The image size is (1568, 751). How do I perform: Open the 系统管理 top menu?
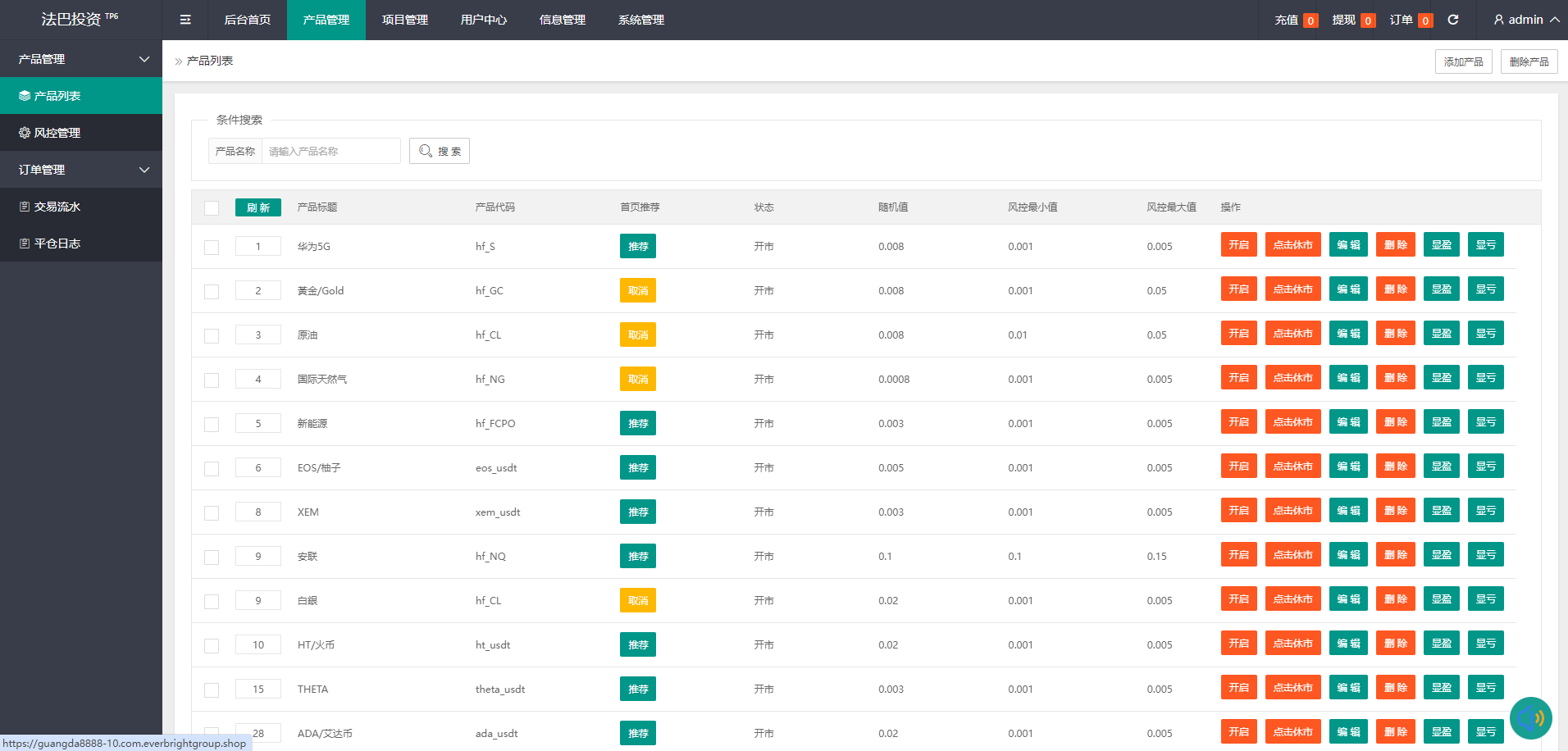coord(641,20)
